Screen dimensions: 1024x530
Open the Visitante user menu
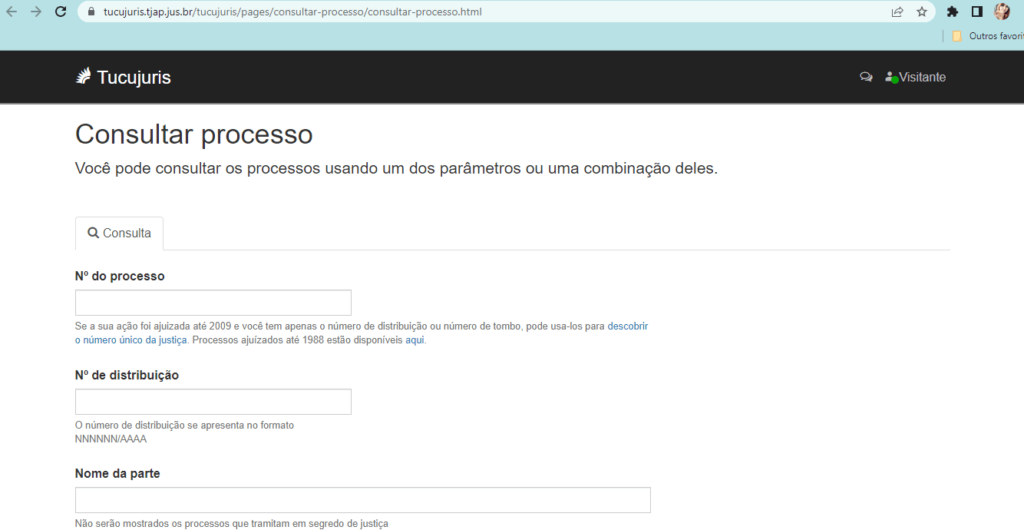click(x=916, y=77)
